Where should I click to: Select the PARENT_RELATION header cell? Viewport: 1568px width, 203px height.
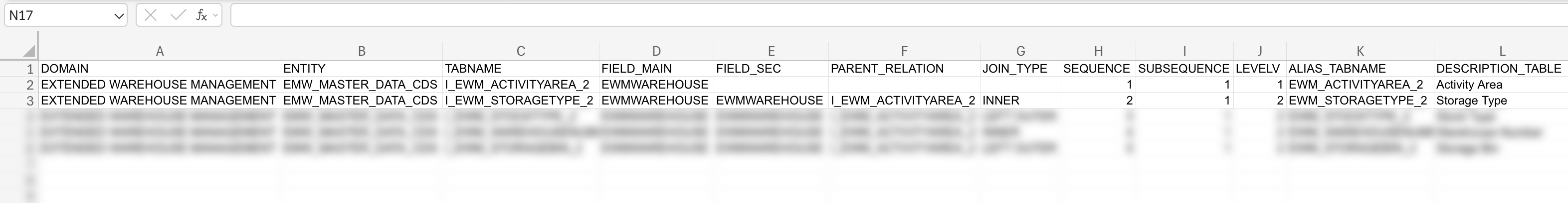887,69
